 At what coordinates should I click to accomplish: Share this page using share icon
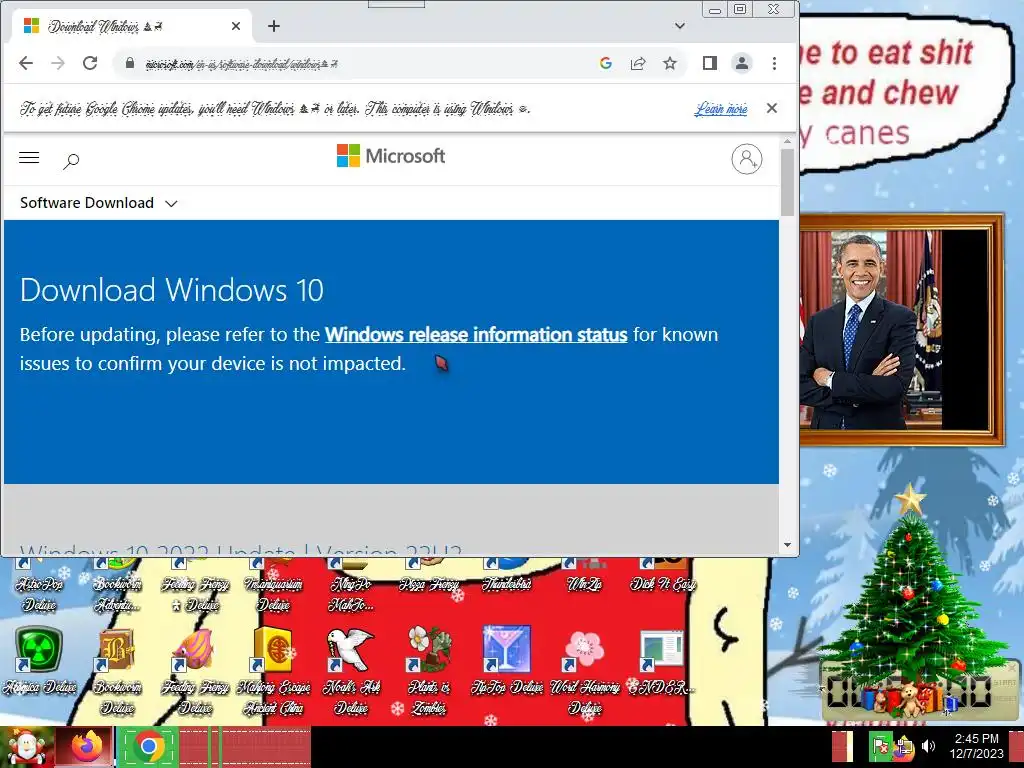638,63
